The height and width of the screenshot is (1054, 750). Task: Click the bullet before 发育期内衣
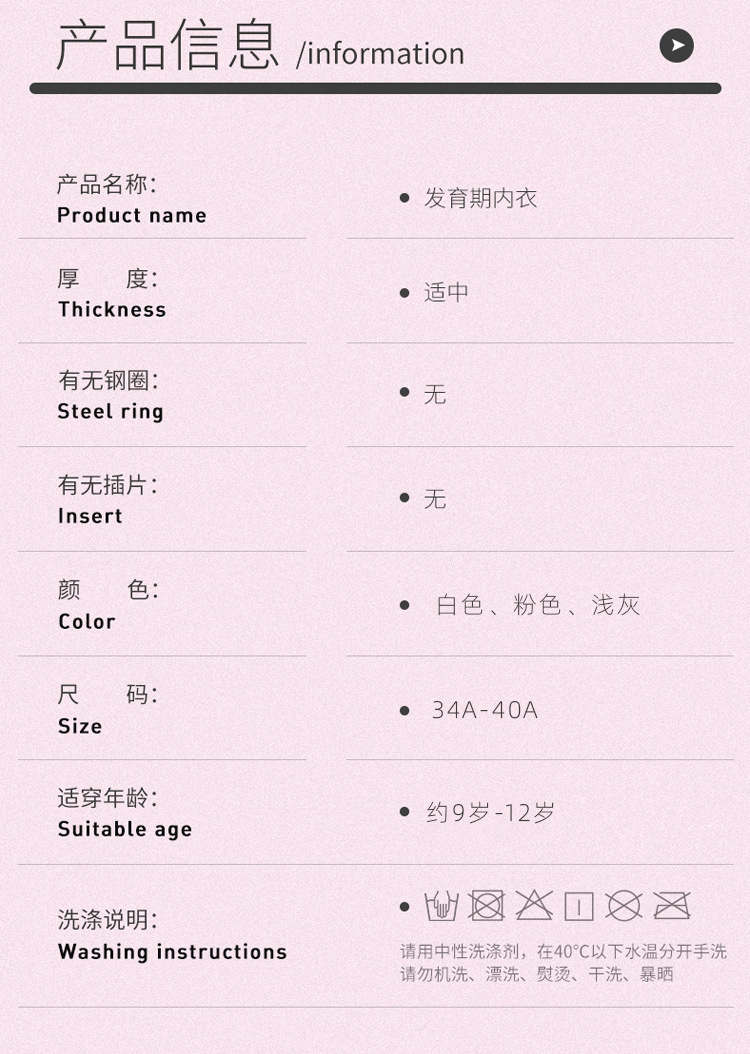(x=405, y=198)
